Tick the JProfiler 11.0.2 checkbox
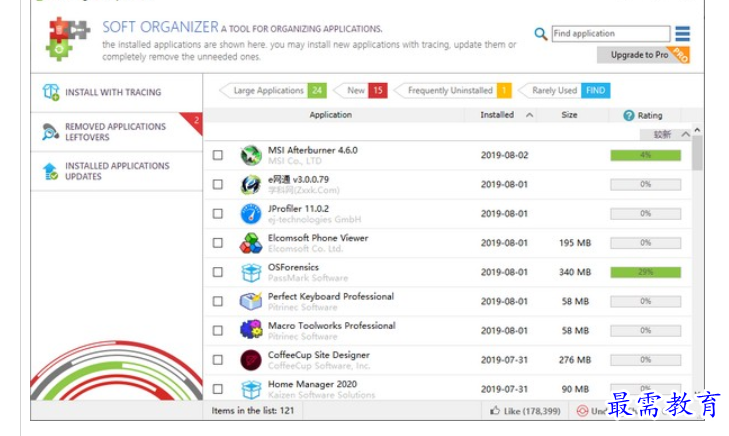 [x=218, y=214]
